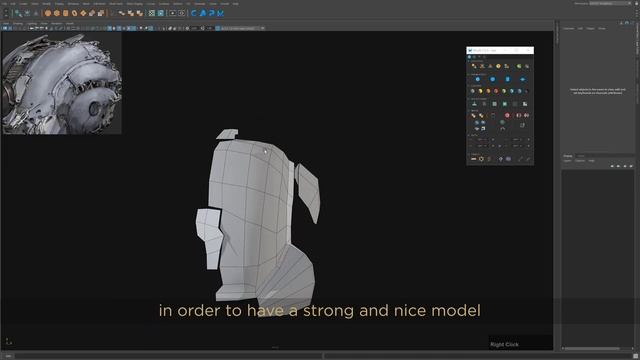Open the Channels menu in Channel Box
Screen dimensions: 640x360
[x=569, y=29]
